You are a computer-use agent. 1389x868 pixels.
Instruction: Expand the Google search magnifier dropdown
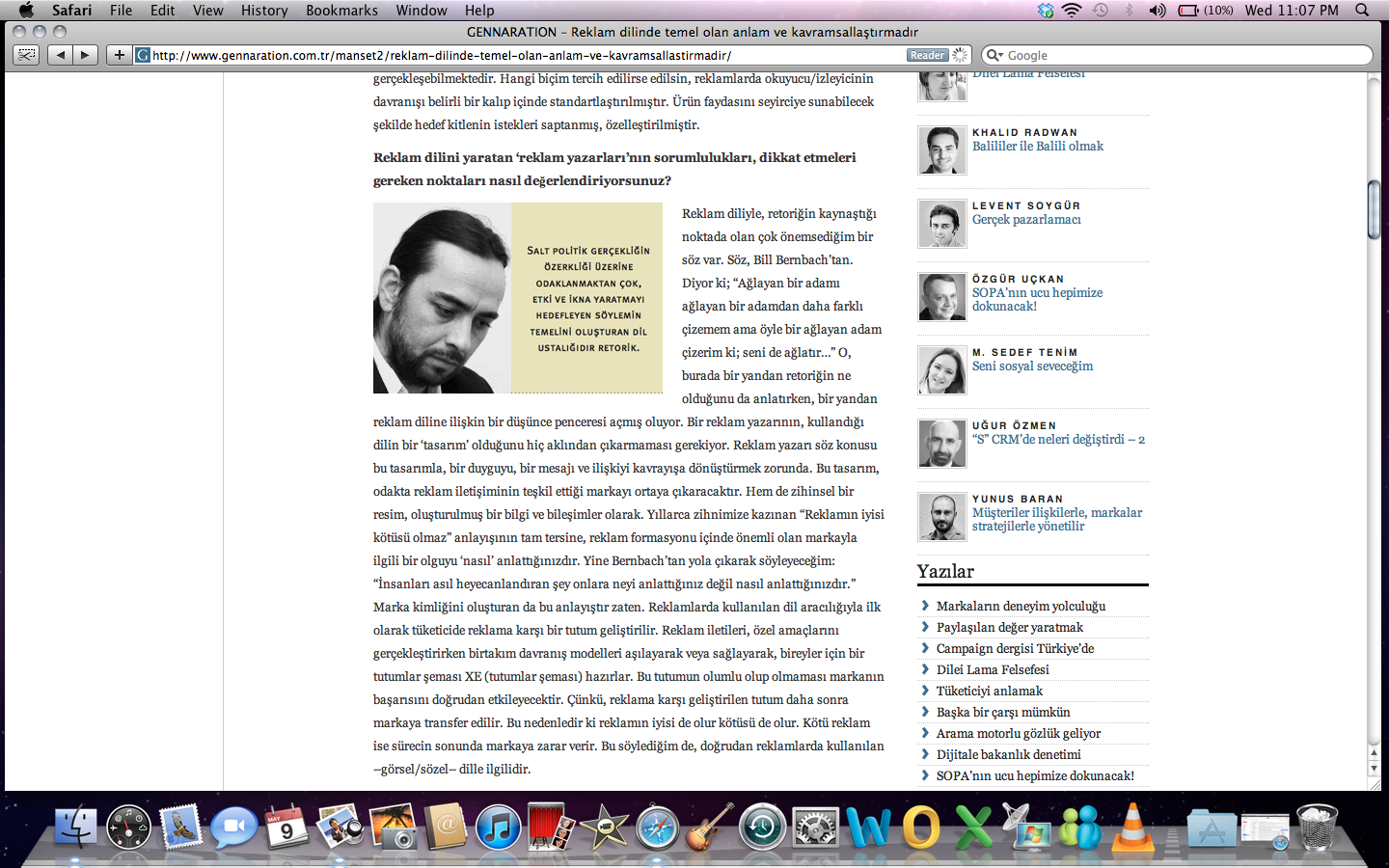(x=994, y=55)
